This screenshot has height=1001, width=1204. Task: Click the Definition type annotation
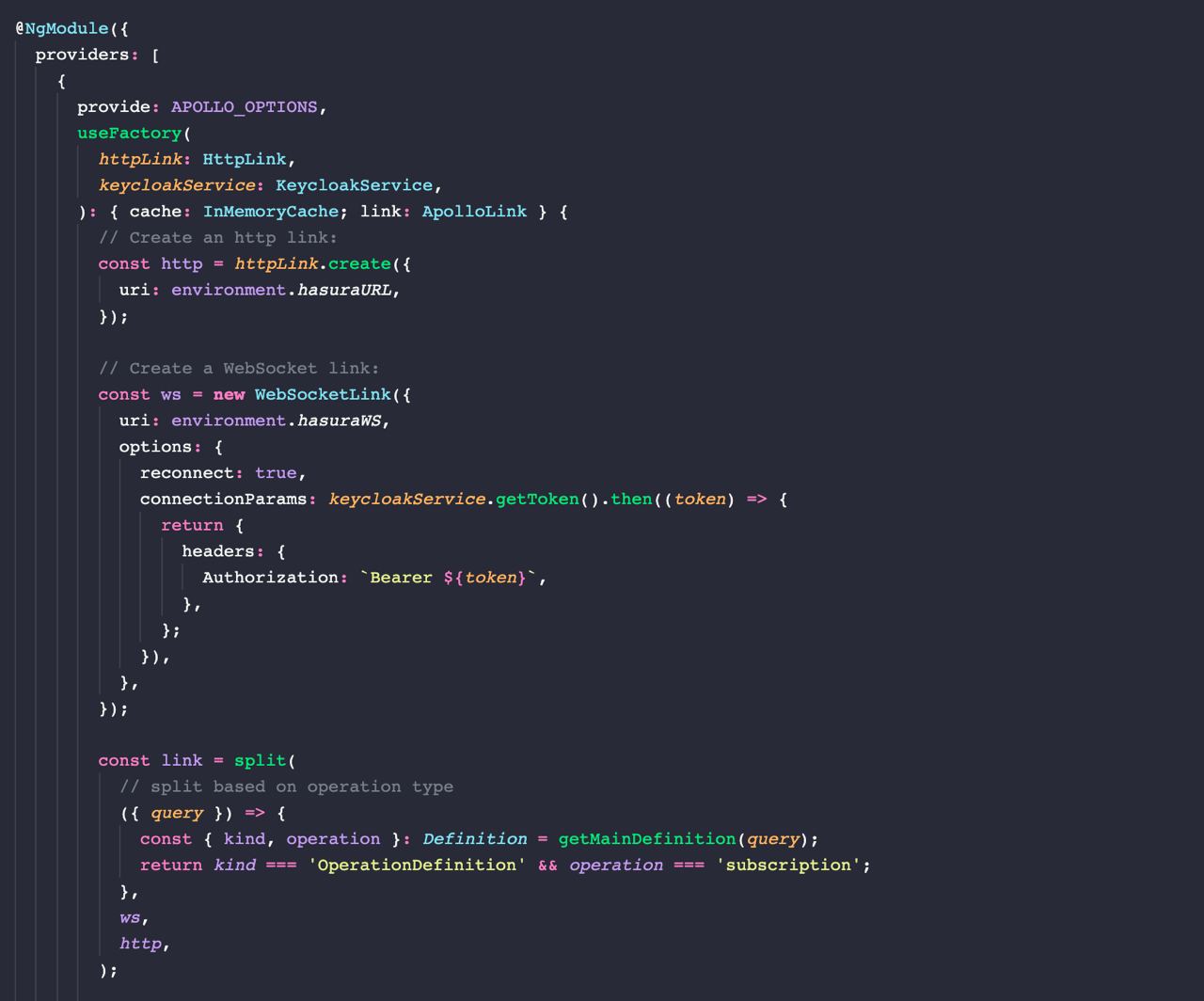pos(474,838)
